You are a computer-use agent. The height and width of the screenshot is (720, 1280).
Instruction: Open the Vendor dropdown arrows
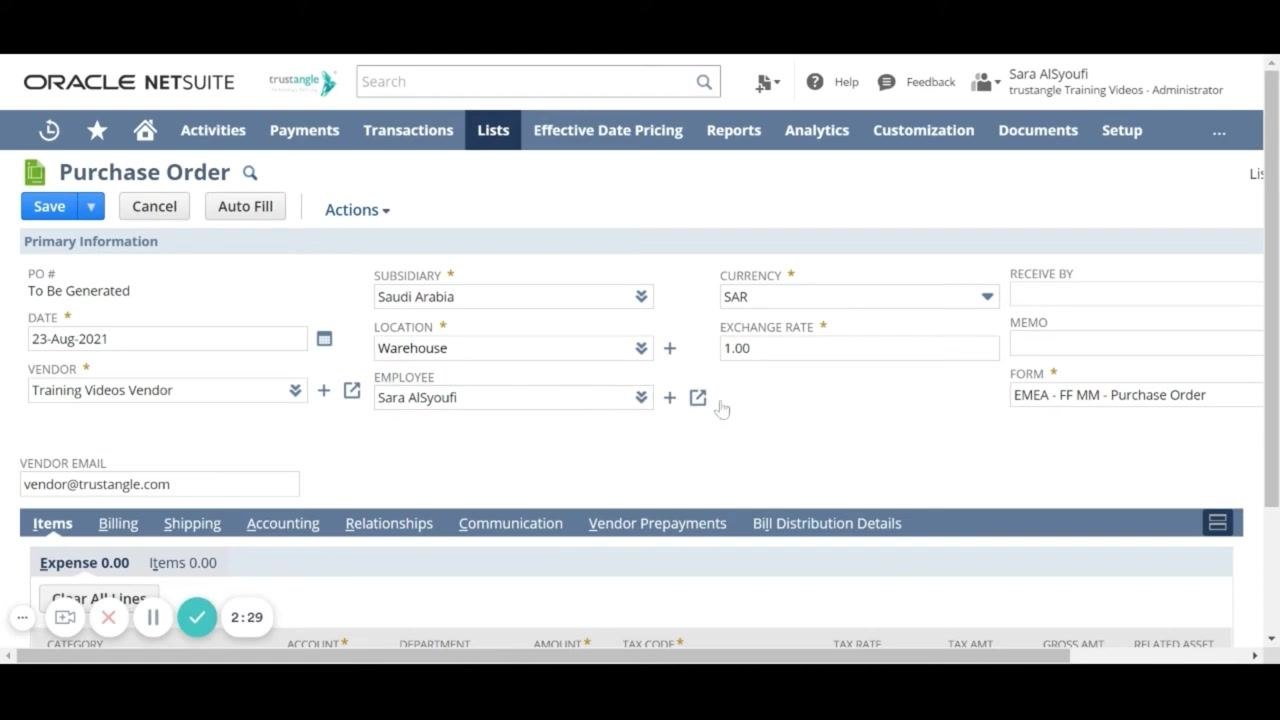(x=295, y=391)
